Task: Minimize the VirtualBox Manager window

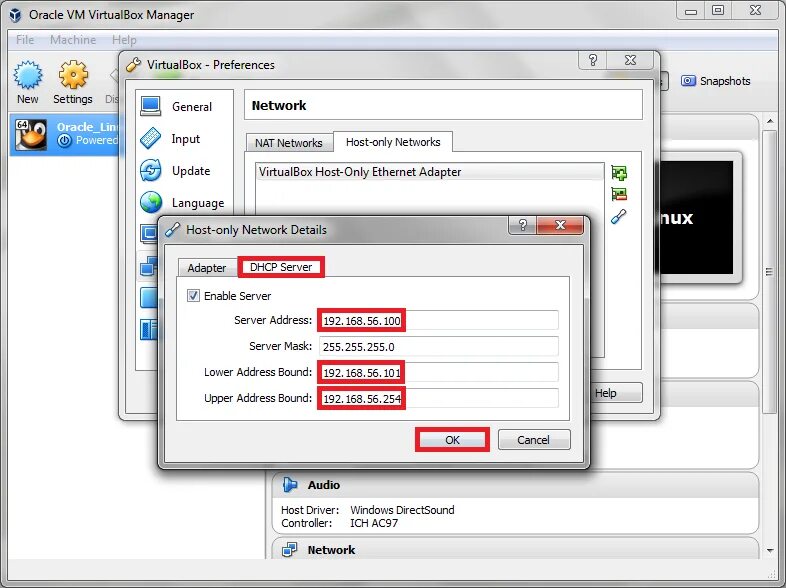Action: tap(691, 10)
